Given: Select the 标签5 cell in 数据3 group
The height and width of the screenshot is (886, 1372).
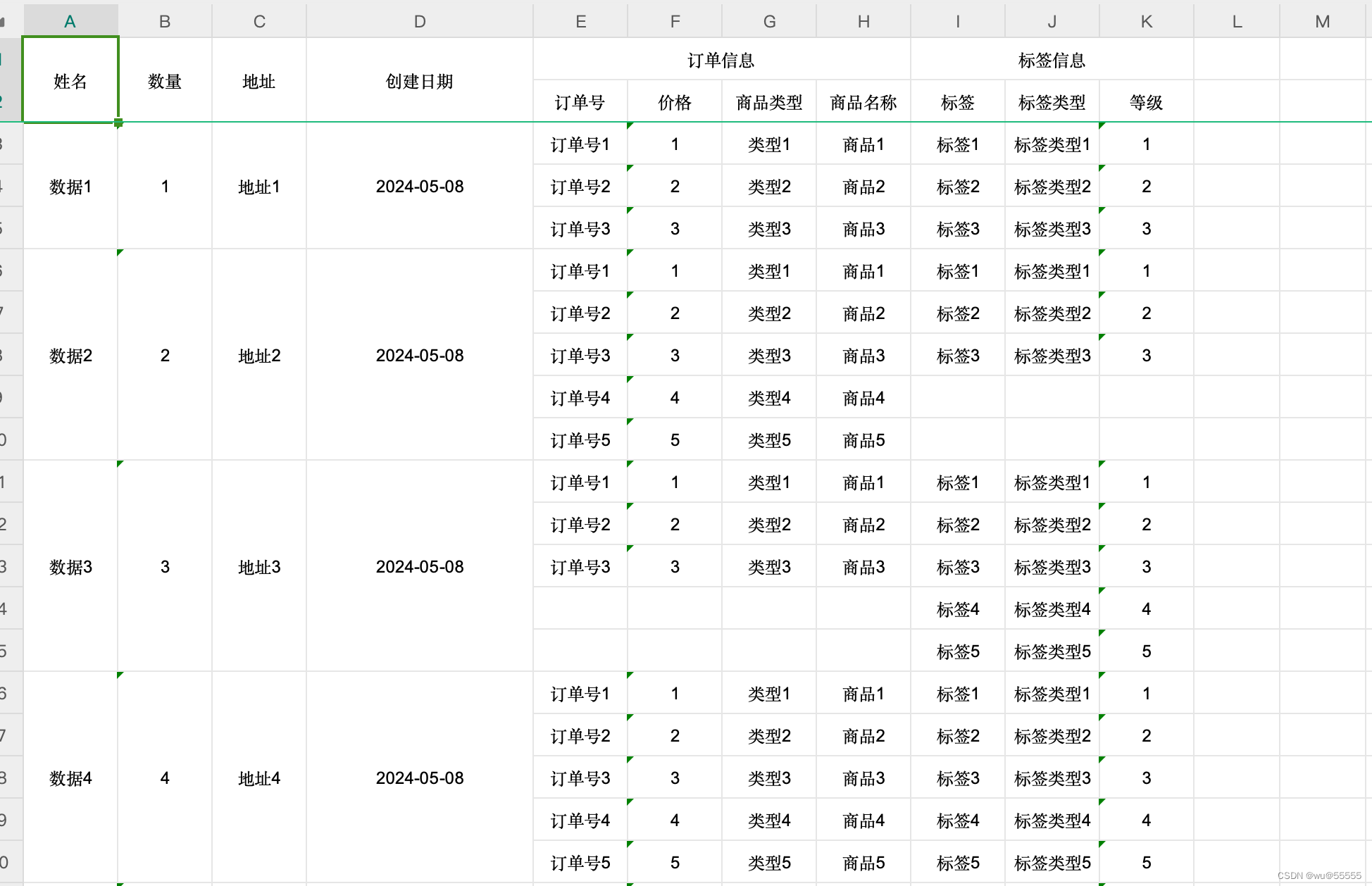Looking at the screenshot, I should click(957, 651).
